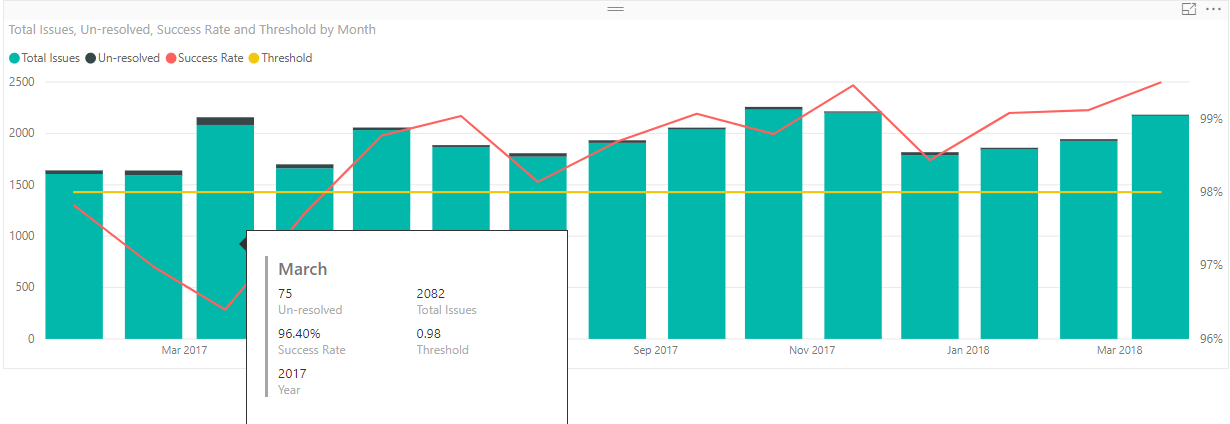1230x424 pixels.
Task: Open Focus mode icon on the chart
Action: [1189, 9]
